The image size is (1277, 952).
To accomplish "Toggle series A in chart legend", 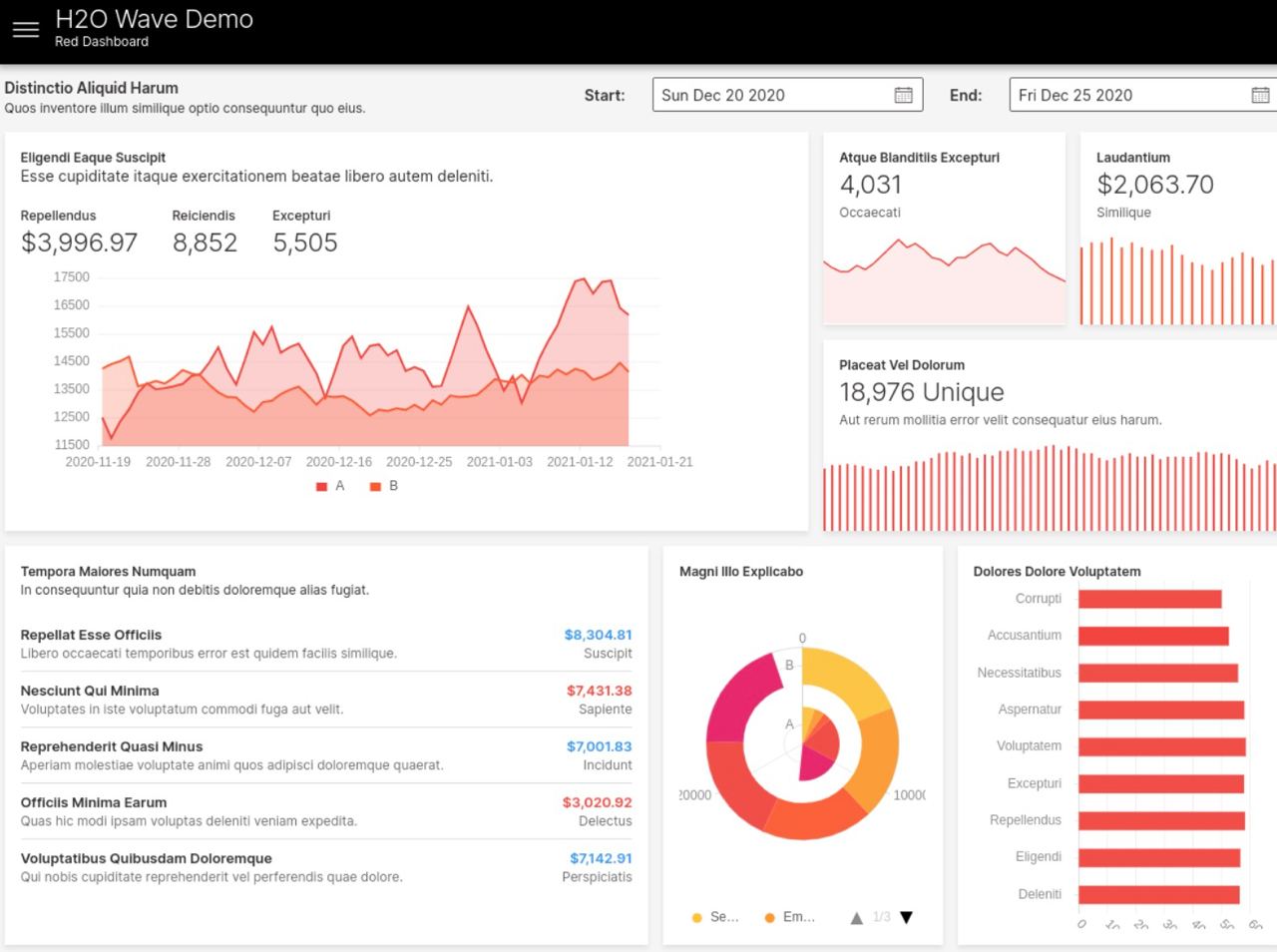I will [330, 486].
